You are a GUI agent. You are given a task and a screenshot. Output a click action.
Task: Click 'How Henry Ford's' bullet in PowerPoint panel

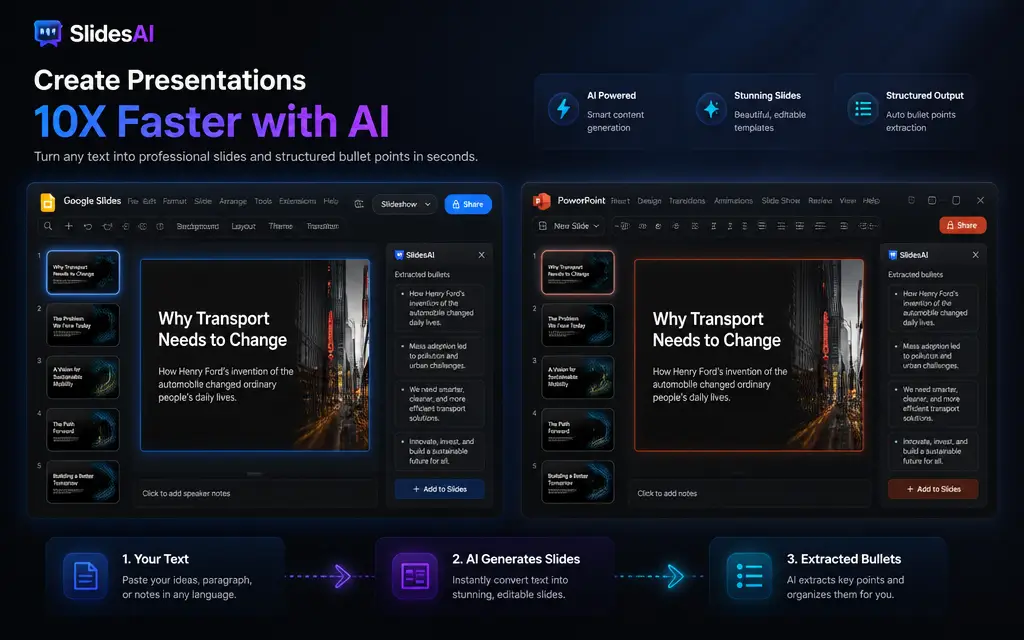[x=933, y=308]
